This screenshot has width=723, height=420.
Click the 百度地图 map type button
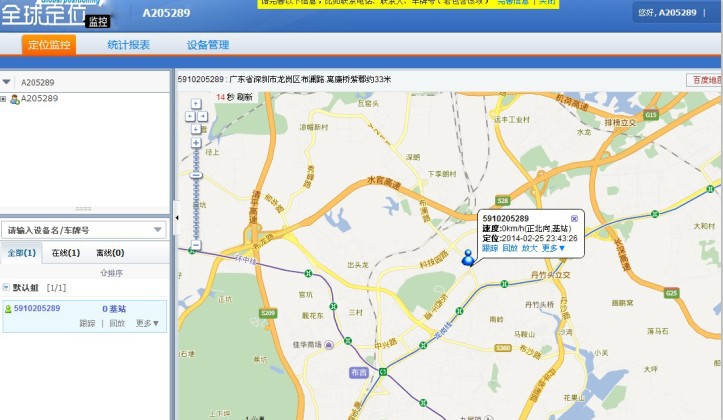pyautogui.click(x=704, y=80)
